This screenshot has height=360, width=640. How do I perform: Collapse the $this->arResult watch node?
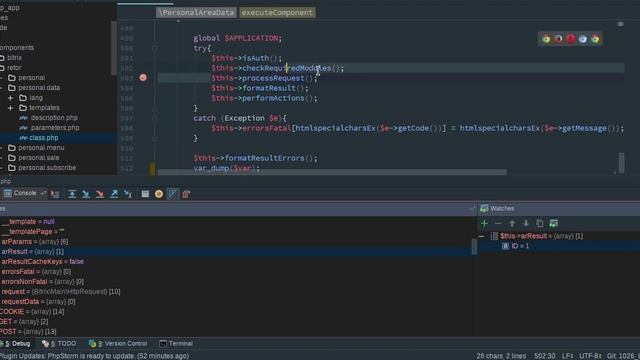click(482, 236)
